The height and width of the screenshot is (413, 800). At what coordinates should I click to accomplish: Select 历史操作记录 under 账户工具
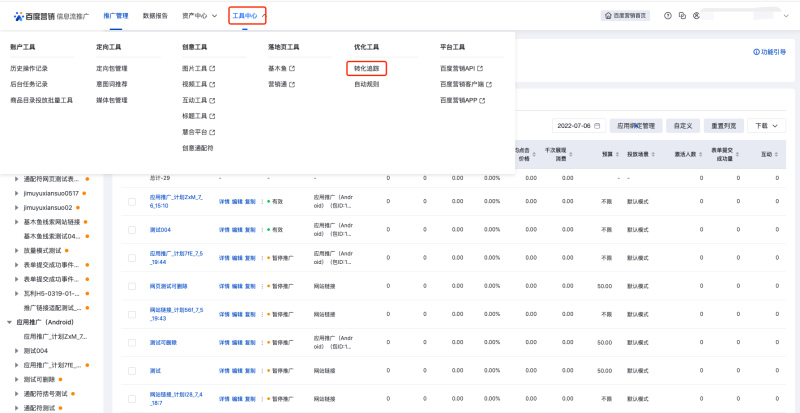(29, 68)
